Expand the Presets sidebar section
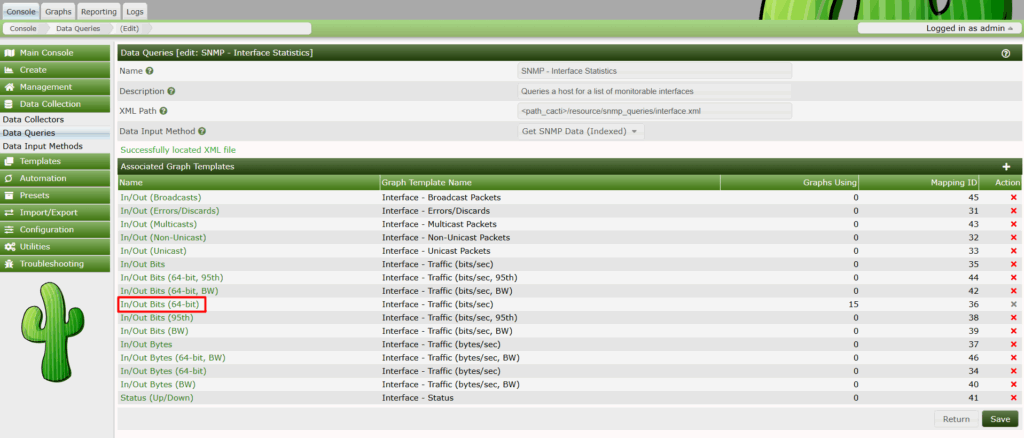 (x=56, y=195)
